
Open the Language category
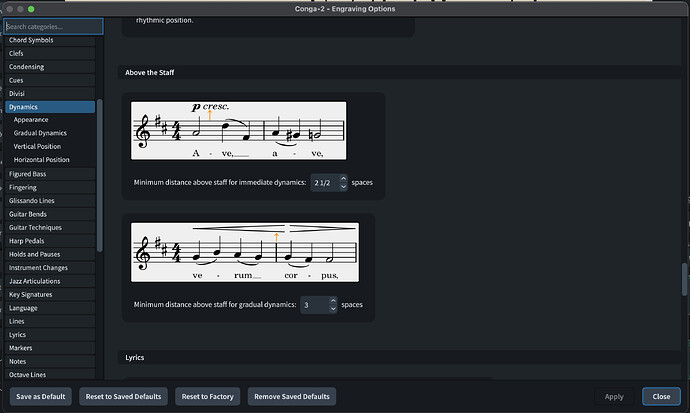50,308
